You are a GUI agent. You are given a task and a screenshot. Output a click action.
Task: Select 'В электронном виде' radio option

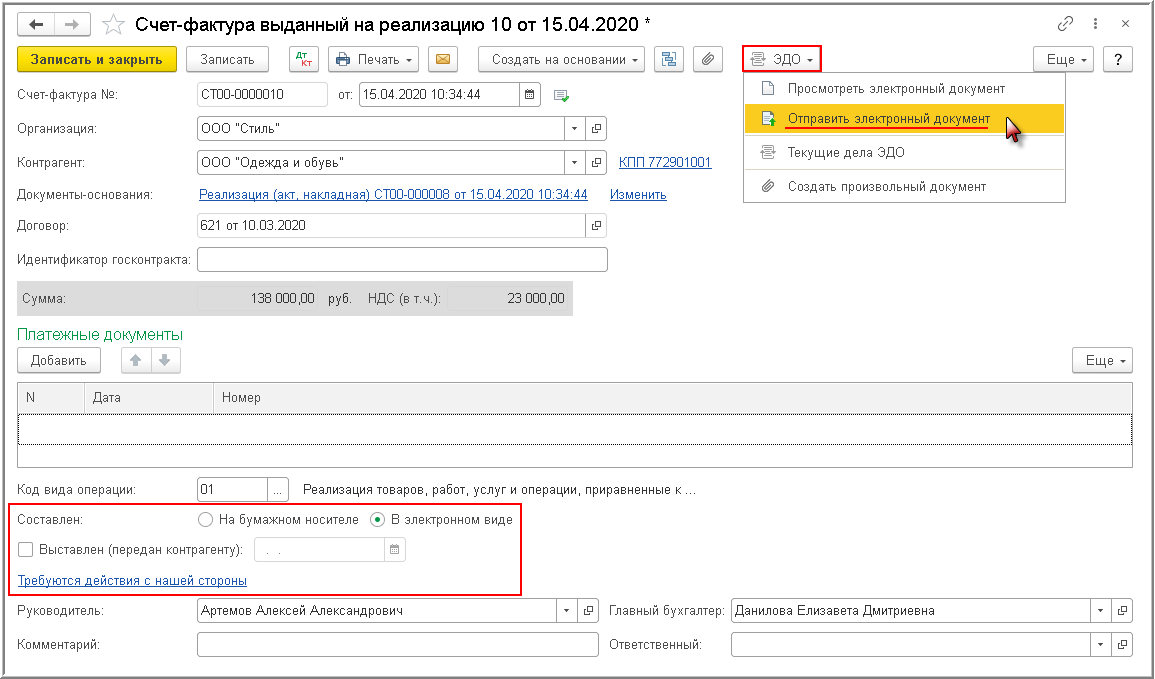[x=378, y=520]
